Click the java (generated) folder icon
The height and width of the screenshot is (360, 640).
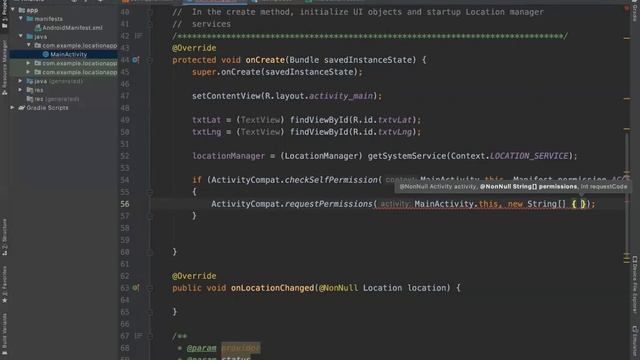pos(29,81)
